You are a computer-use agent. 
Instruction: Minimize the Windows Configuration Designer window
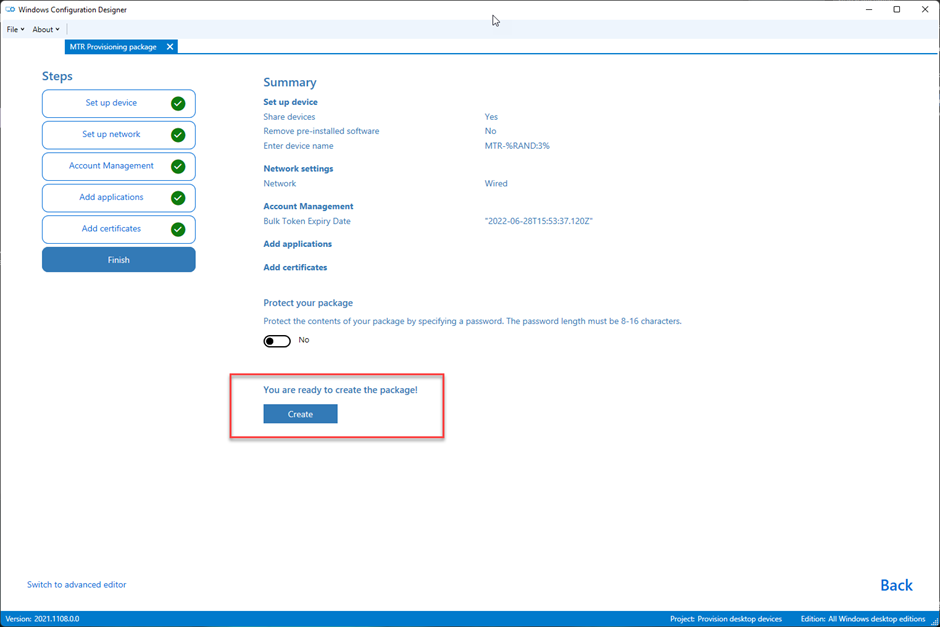[x=869, y=10]
